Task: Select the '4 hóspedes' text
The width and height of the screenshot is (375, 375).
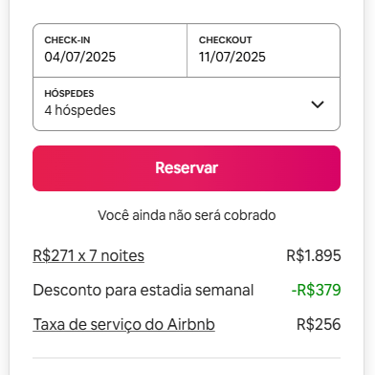Action: click(x=80, y=110)
